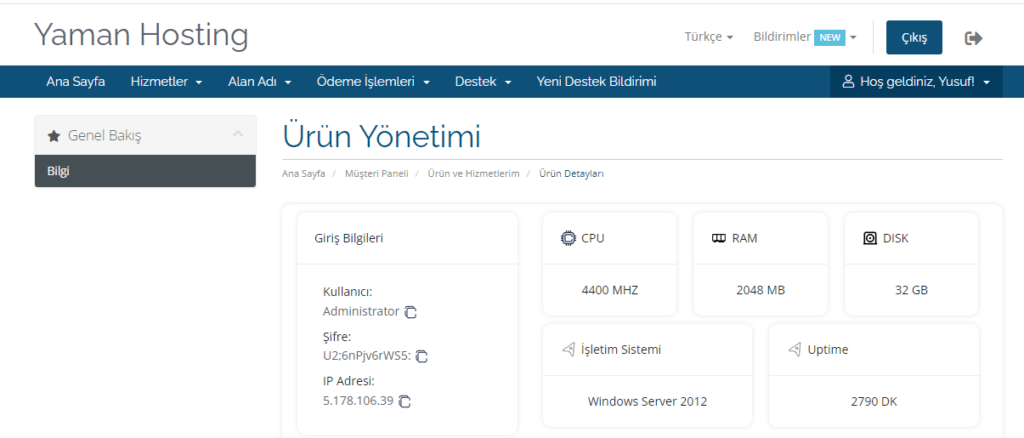Expand the Alan Adı menu

point(259,82)
